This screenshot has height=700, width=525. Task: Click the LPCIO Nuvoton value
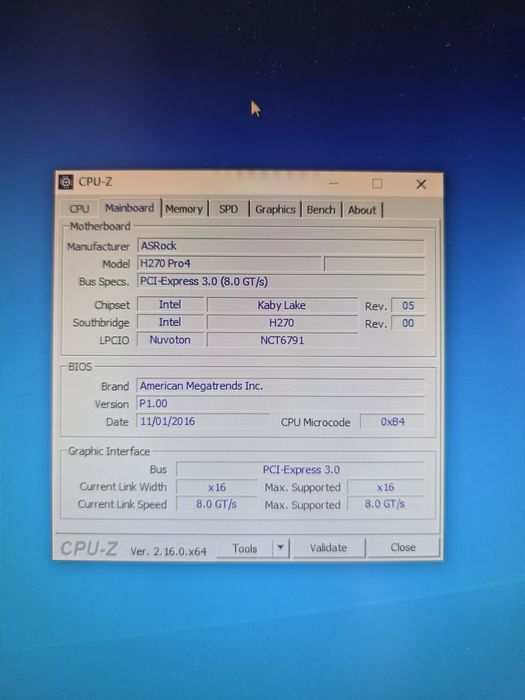pyautogui.click(x=170, y=340)
